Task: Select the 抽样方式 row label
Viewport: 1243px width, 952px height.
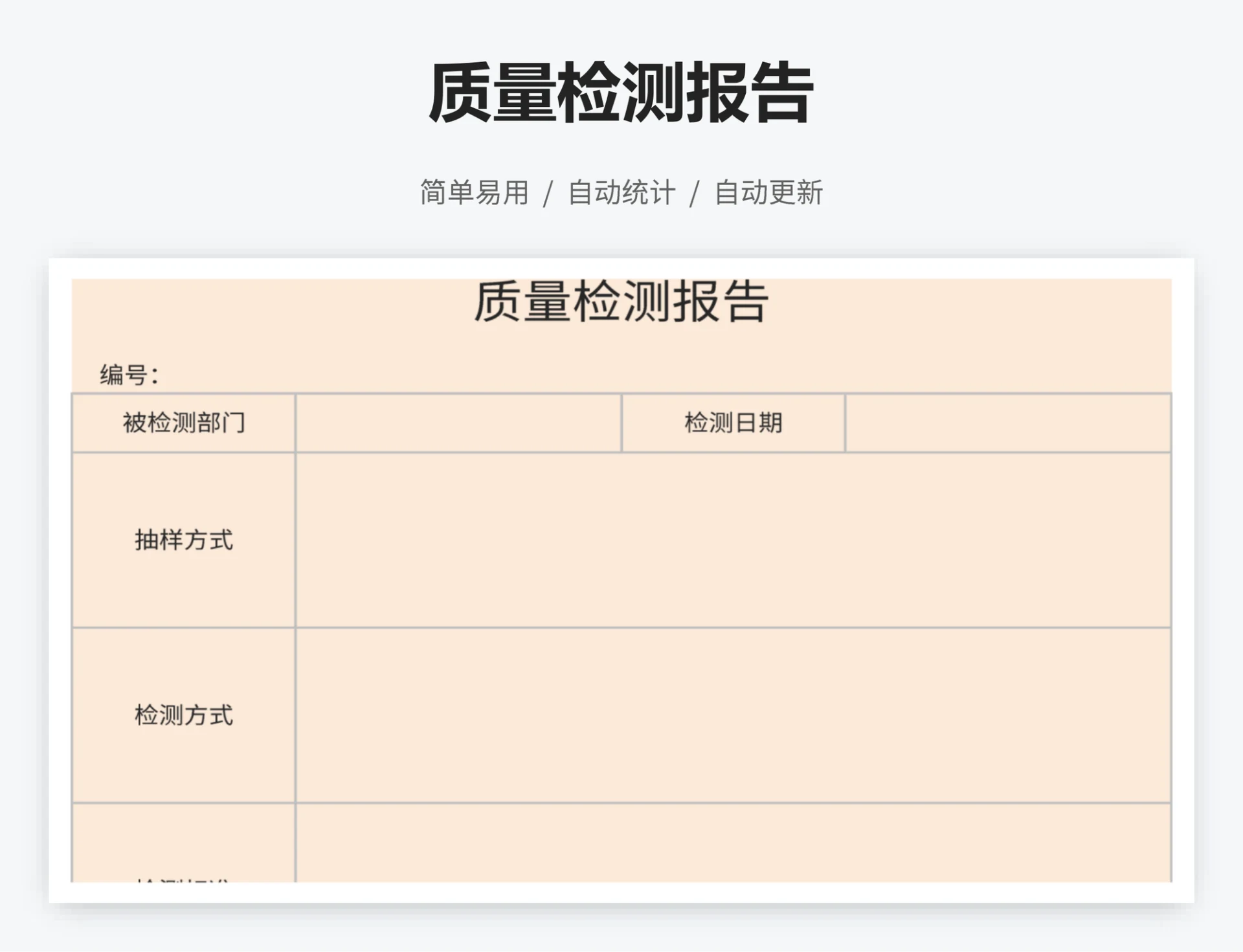Action: [x=183, y=540]
